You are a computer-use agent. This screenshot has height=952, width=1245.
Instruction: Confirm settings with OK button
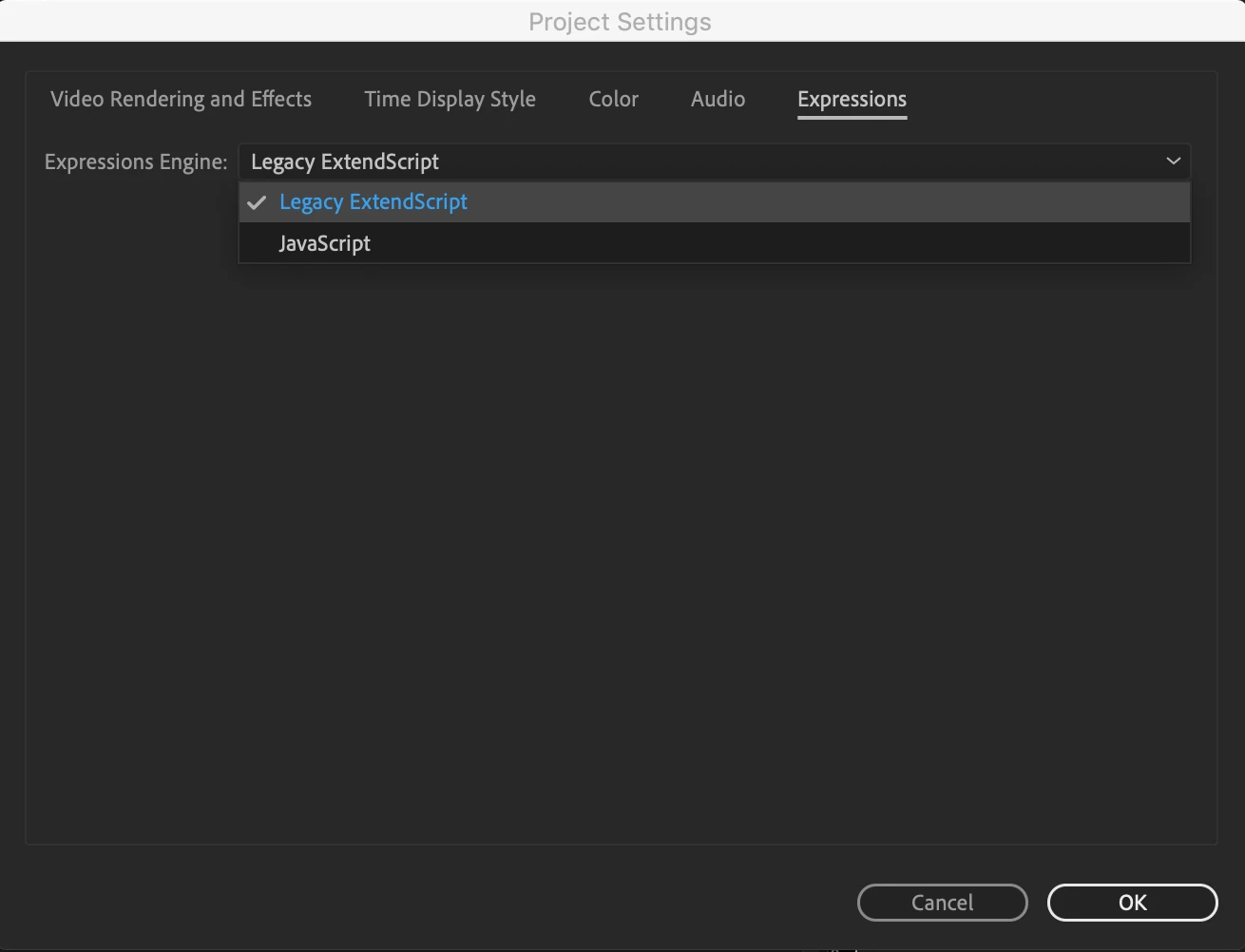(x=1132, y=903)
